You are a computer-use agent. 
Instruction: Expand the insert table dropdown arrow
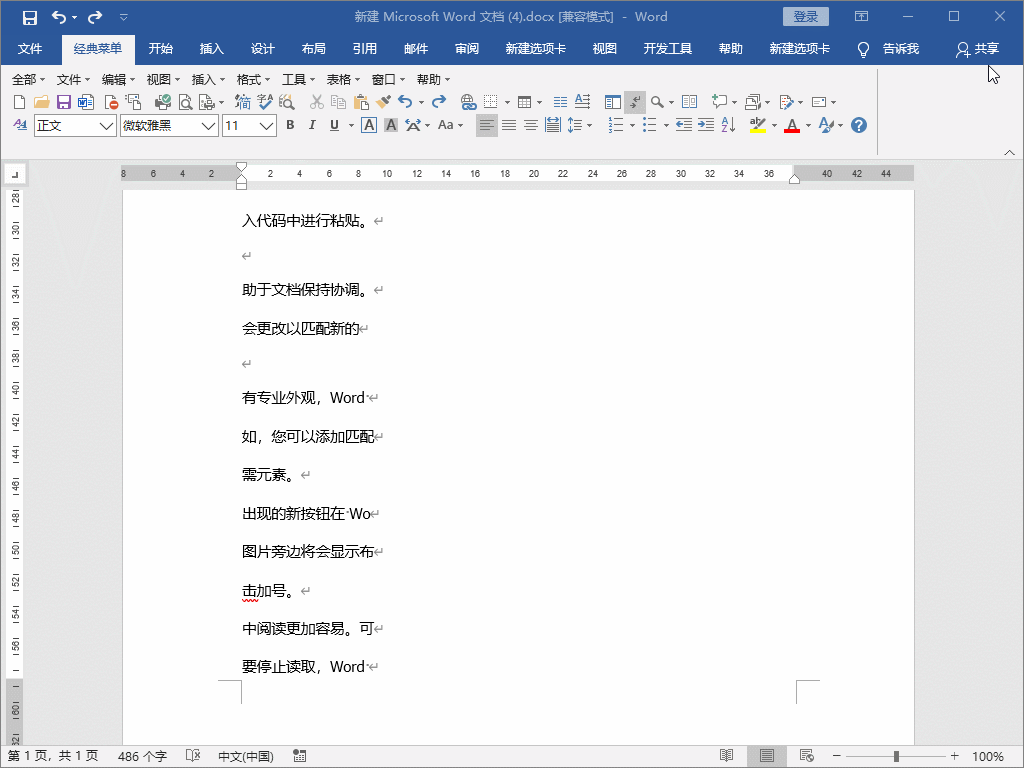[x=539, y=103]
